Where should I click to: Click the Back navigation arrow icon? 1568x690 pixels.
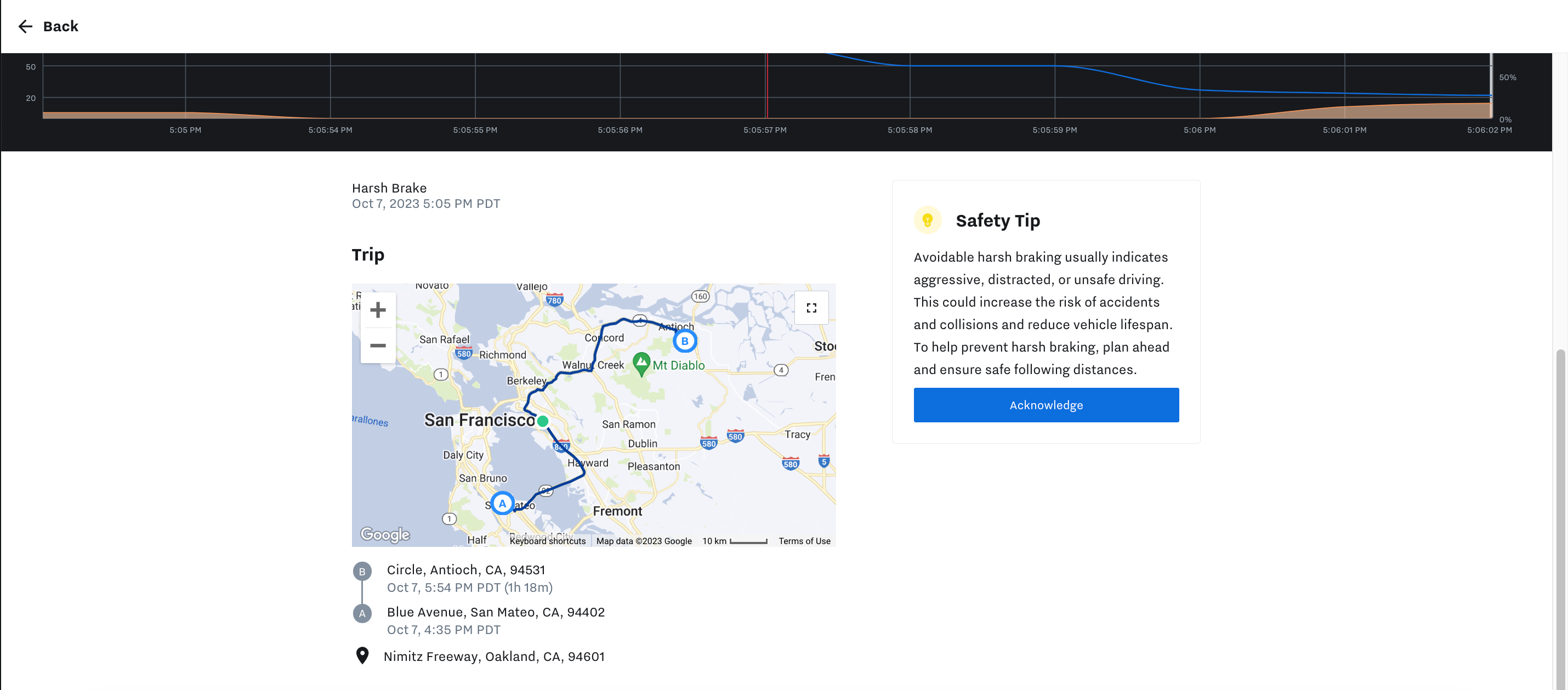pyautogui.click(x=24, y=26)
